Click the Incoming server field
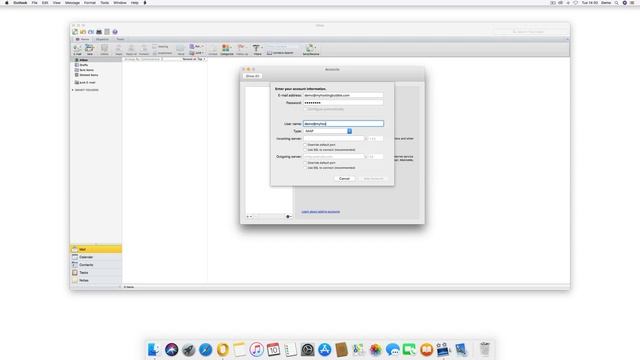The image size is (640, 360). coord(334,139)
